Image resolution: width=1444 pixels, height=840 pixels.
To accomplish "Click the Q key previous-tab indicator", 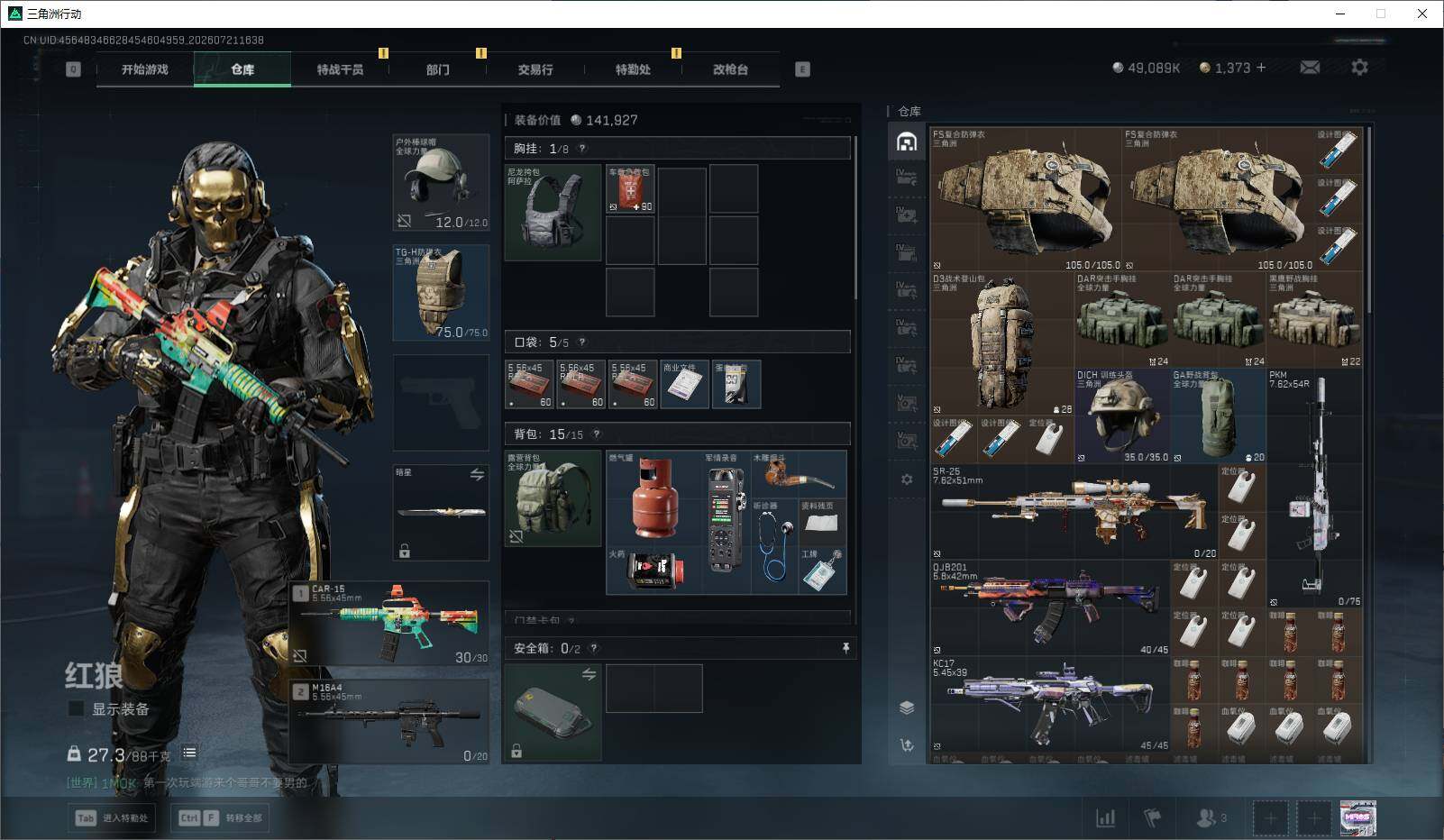I will click(x=73, y=69).
